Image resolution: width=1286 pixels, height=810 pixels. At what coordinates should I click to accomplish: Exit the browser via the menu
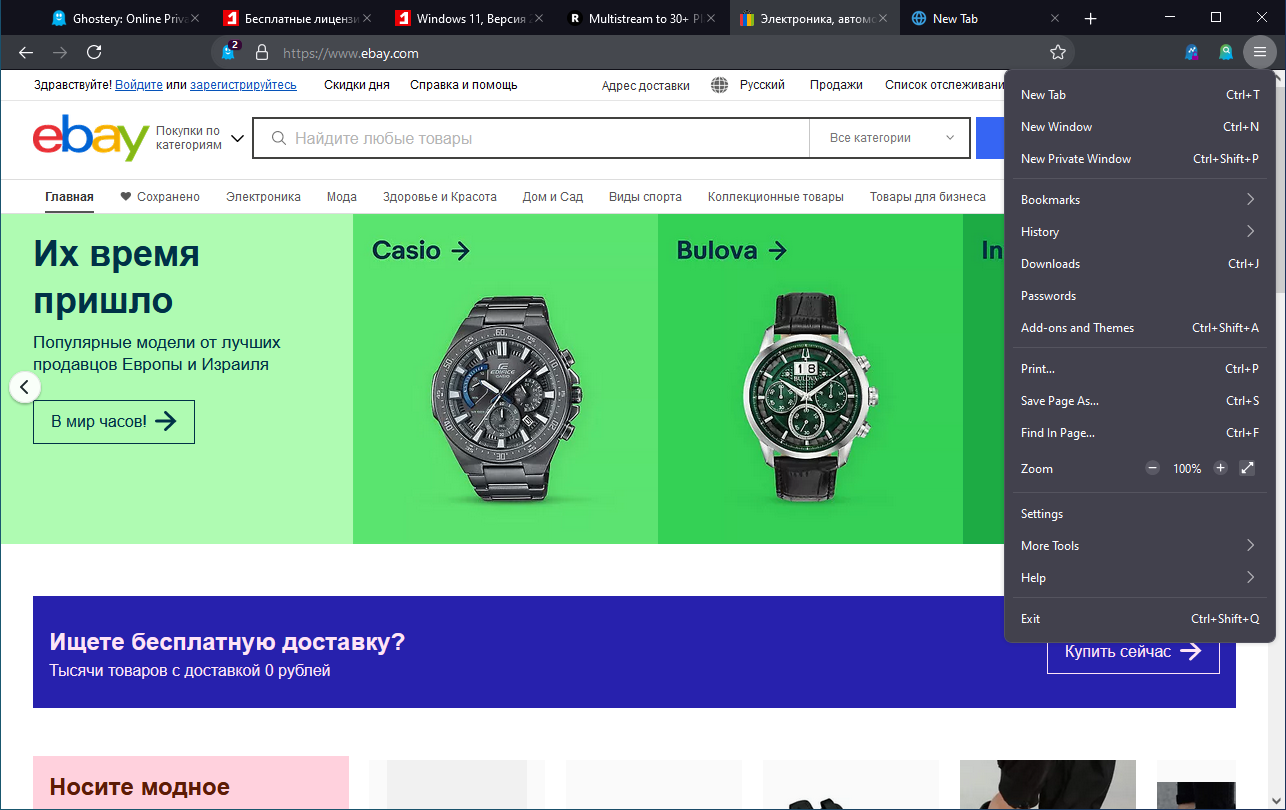click(1140, 619)
